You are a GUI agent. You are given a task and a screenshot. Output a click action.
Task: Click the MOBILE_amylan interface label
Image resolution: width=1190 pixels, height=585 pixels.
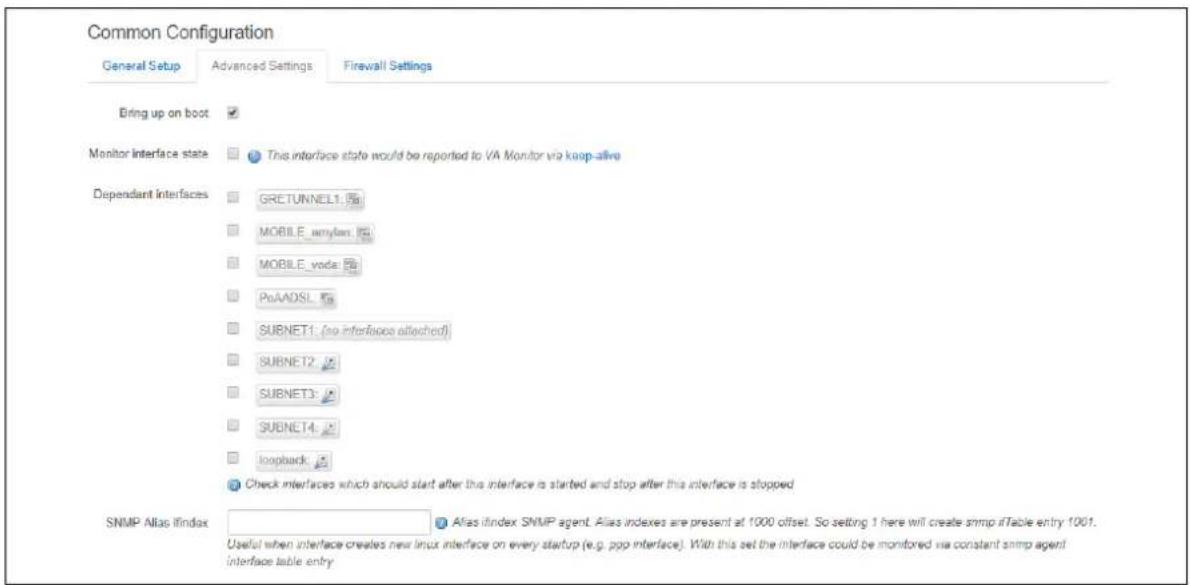[x=307, y=233]
